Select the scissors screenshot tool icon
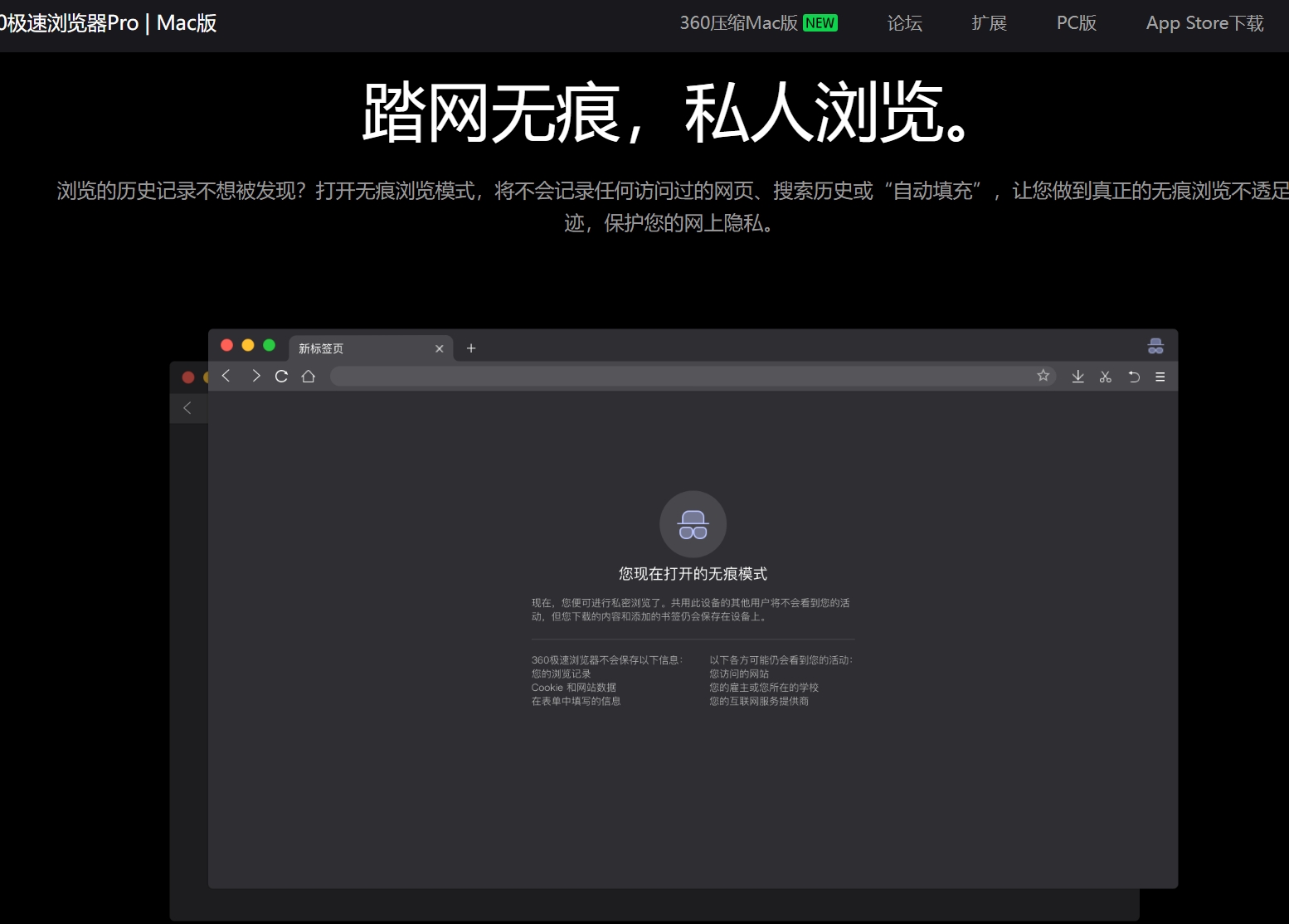 (1106, 376)
